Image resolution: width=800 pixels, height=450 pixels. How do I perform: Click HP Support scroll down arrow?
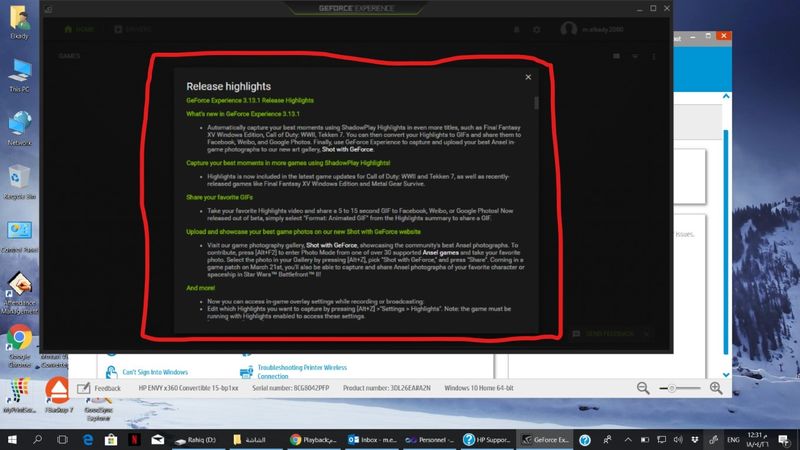point(726,374)
